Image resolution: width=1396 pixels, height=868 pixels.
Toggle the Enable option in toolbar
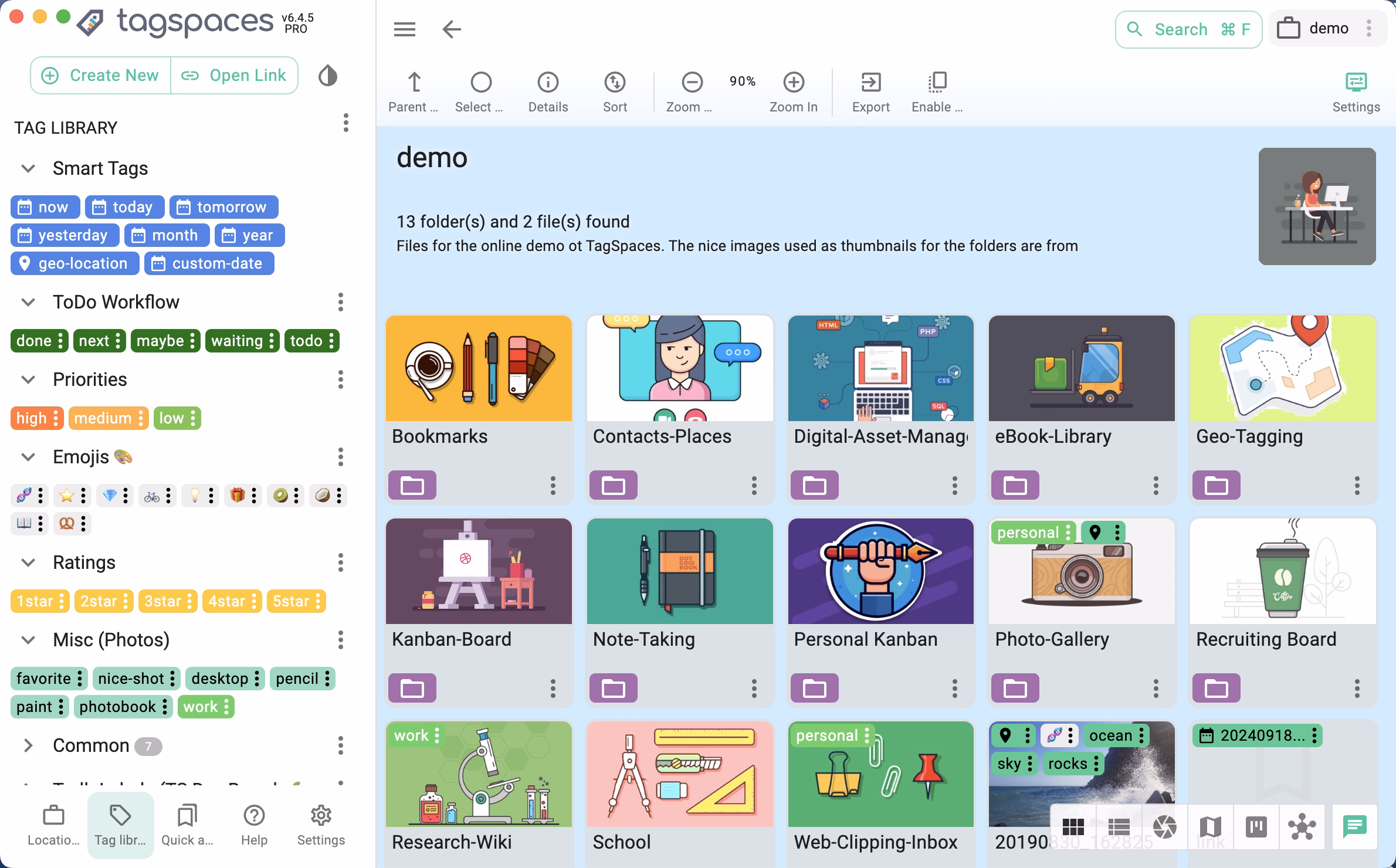pyautogui.click(x=937, y=90)
